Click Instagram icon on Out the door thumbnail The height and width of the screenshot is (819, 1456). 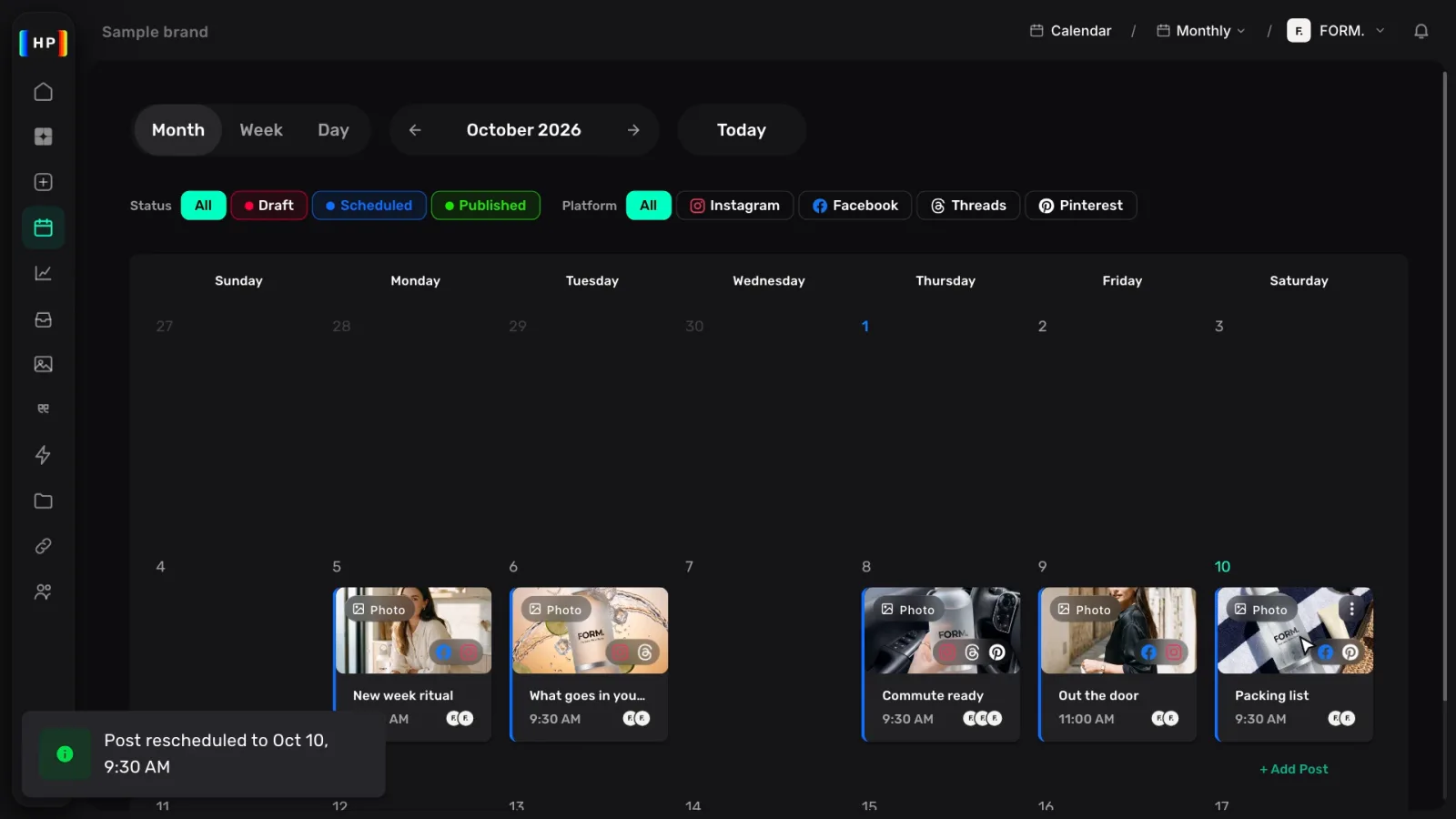(1174, 652)
